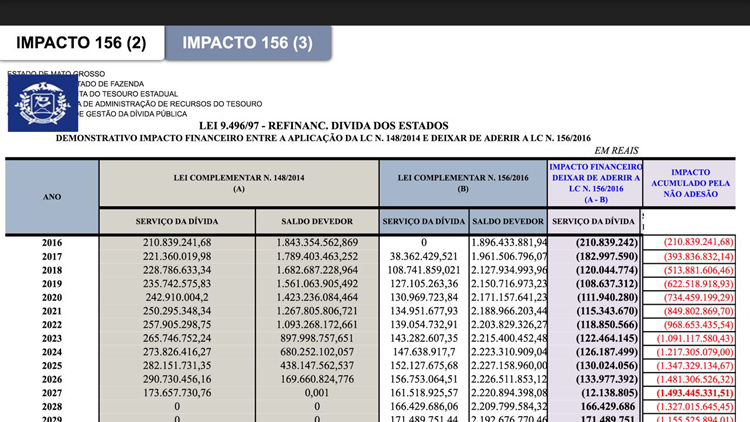This screenshot has height=422, width=750.
Task: Click the EM REAIS label above the table
Action: point(596,150)
